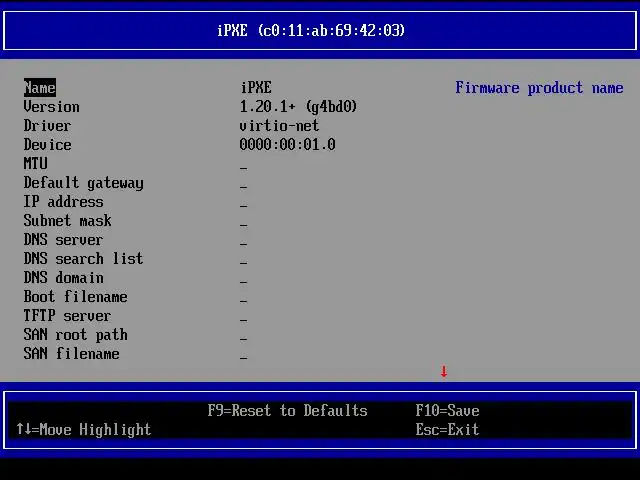Click the device value 0000:00:01.0

pyautogui.click(x=287, y=144)
